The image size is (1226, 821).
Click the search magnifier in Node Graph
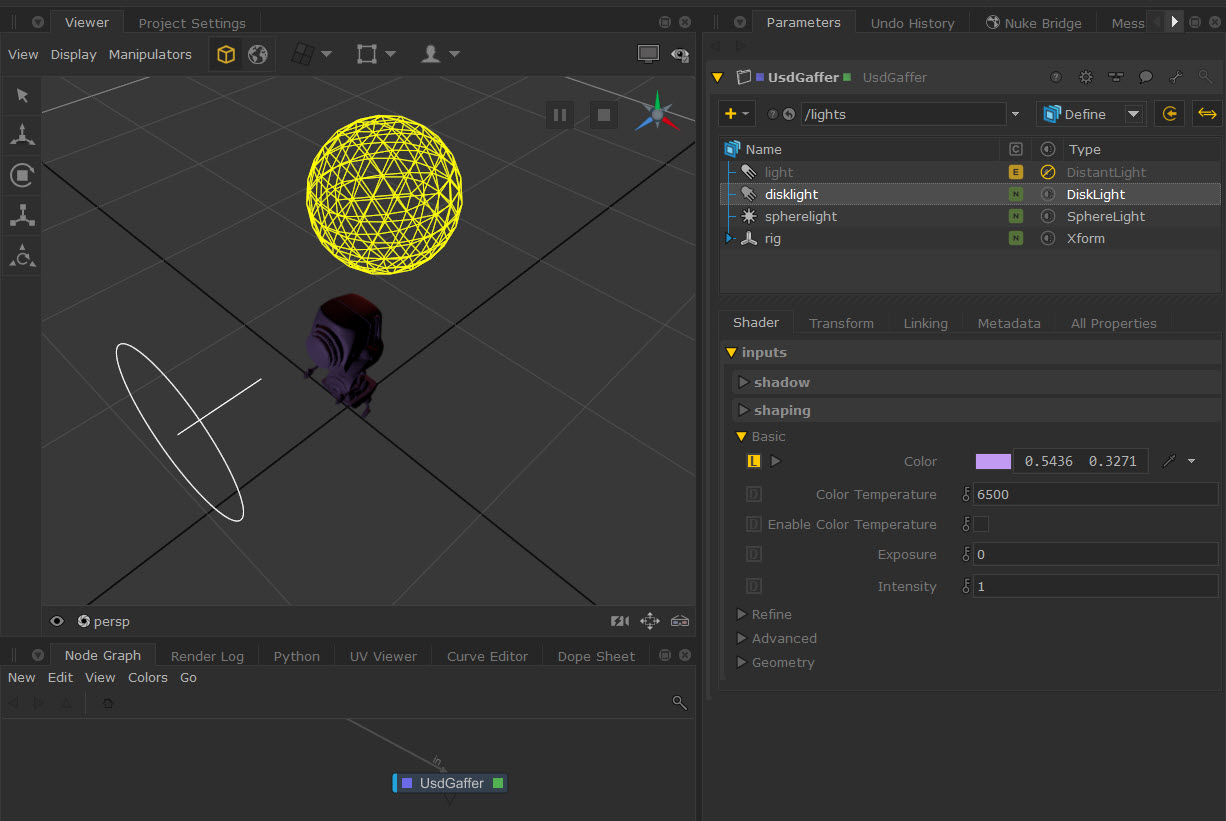tap(680, 703)
